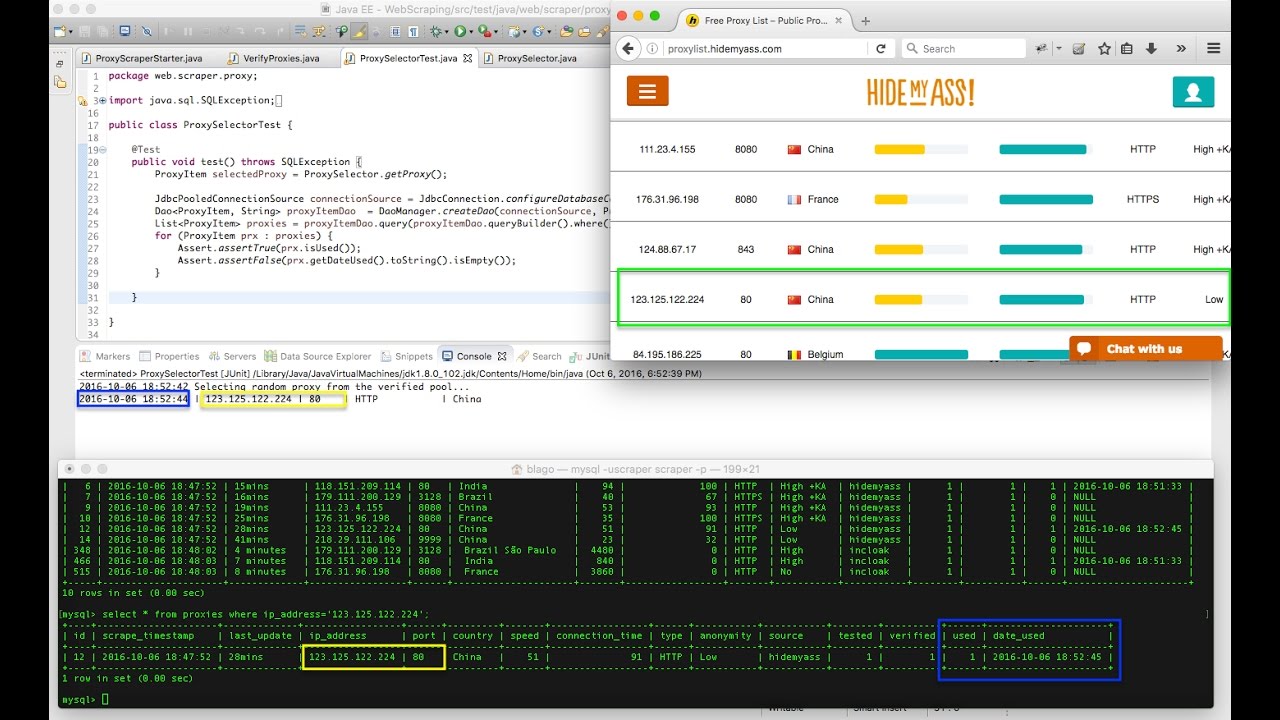Click the Save icon in Eclipse toolbar
Screen dimensions: 1280x720
coord(84,33)
